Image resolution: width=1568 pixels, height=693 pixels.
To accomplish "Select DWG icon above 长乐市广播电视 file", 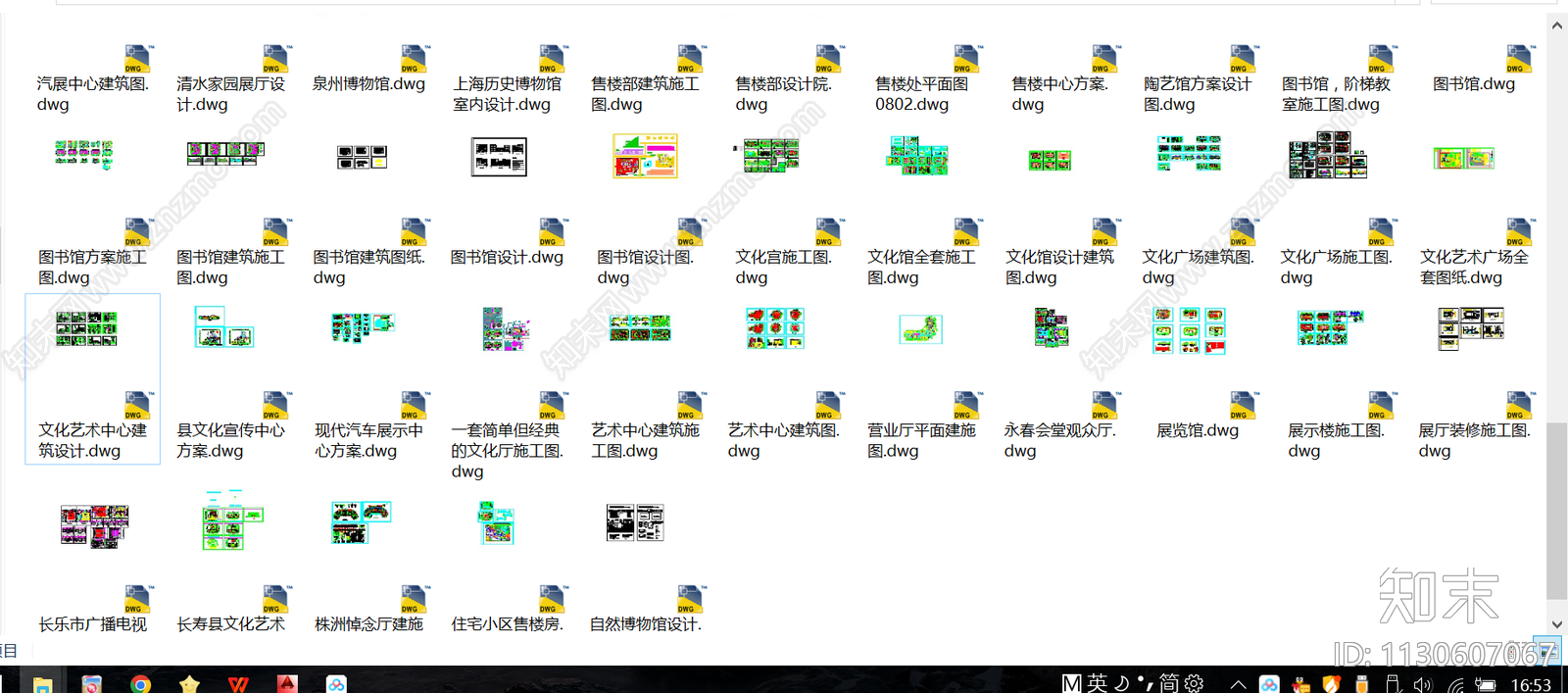I will (137, 599).
